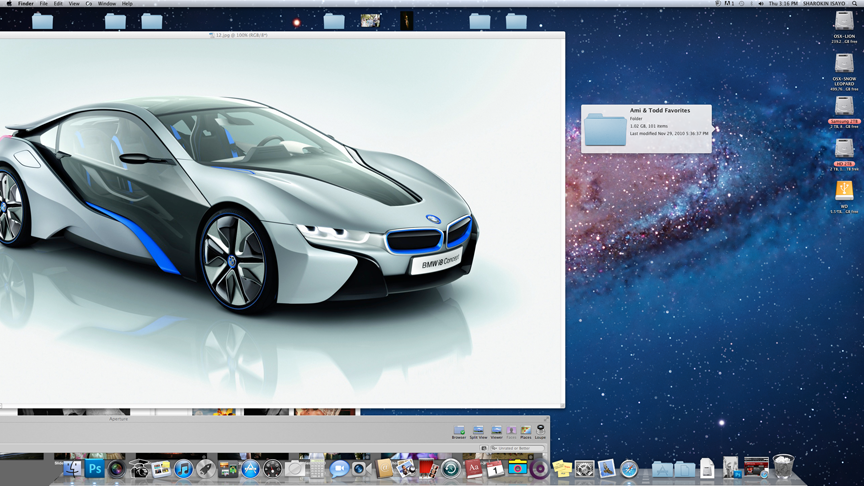Open Places in Aperture toolbar

[x=526, y=432]
